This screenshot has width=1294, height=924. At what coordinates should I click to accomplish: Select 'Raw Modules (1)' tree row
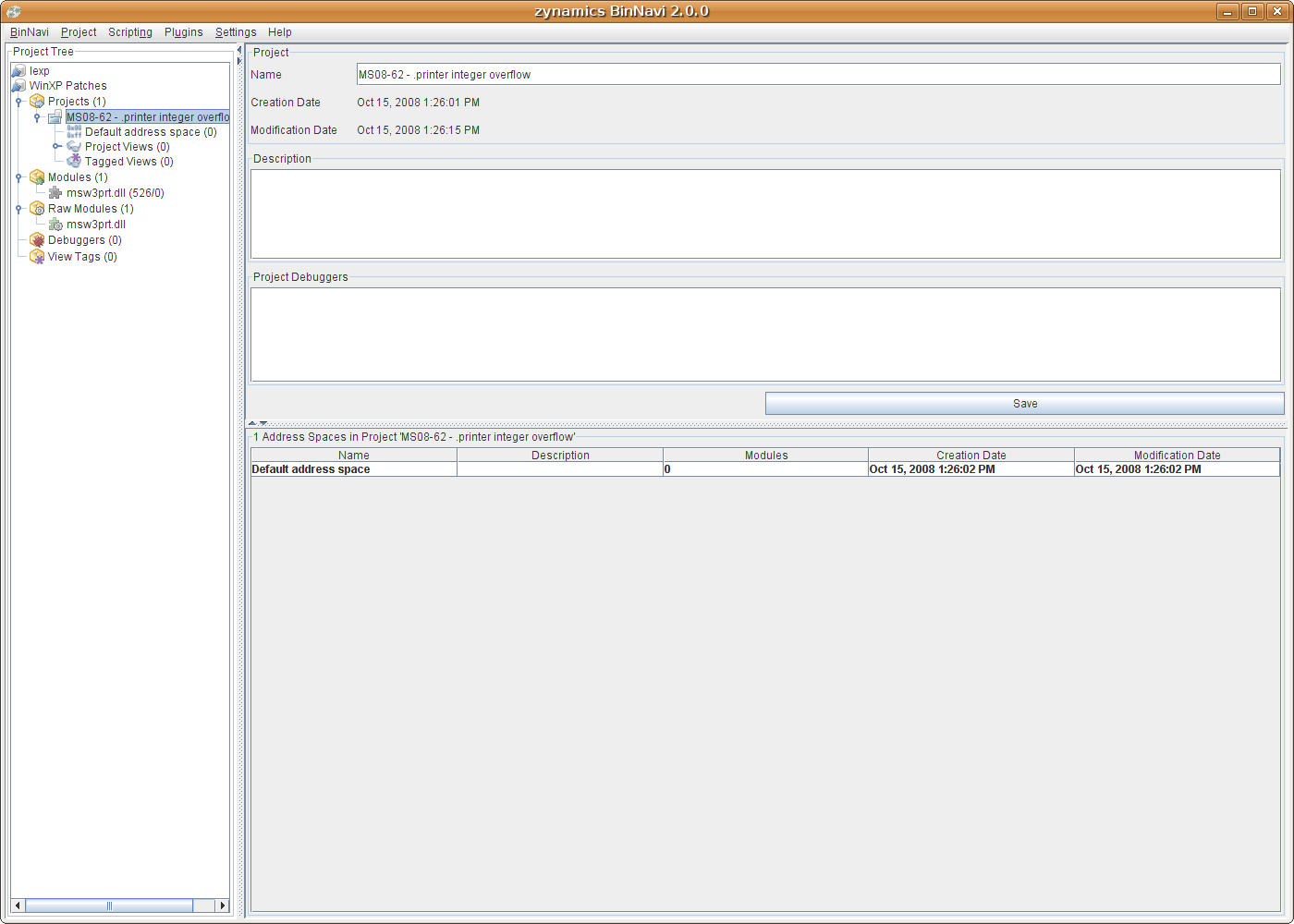[91, 209]
